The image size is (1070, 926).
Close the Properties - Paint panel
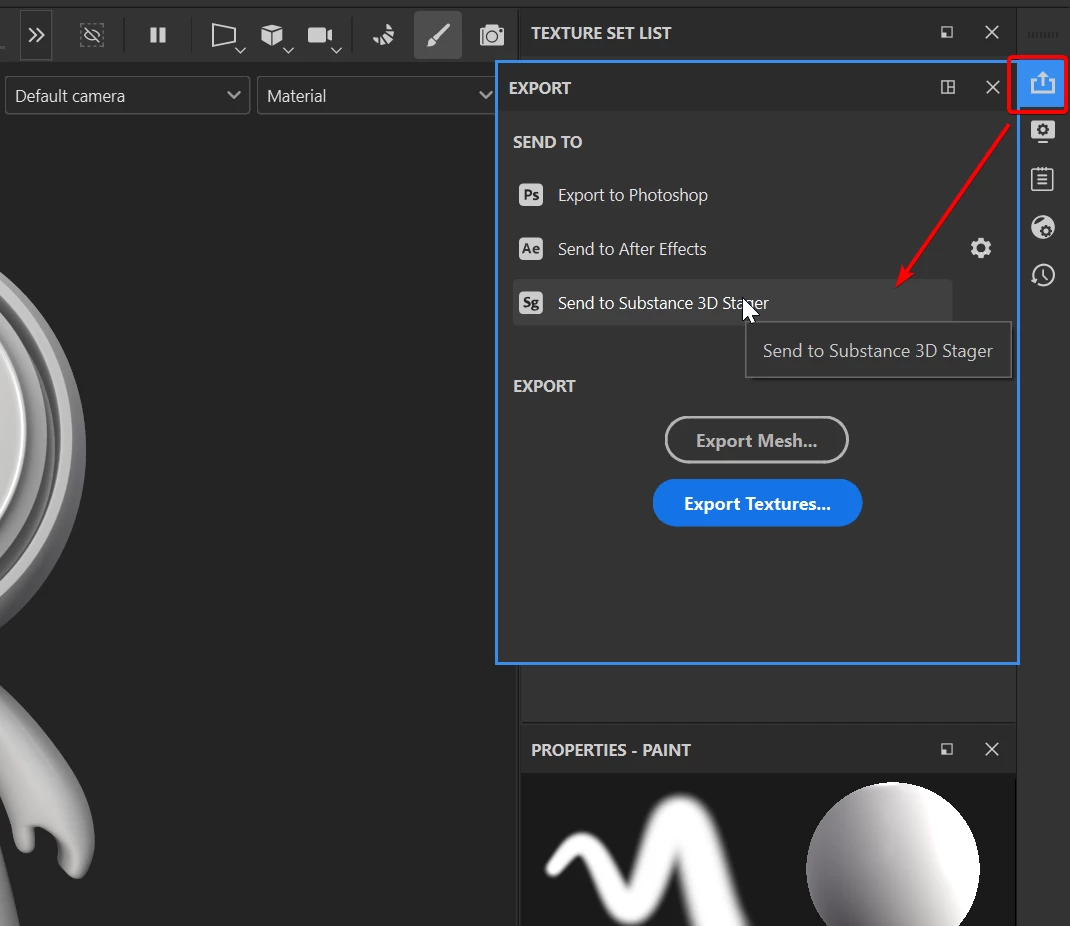(x=992, y=749)
